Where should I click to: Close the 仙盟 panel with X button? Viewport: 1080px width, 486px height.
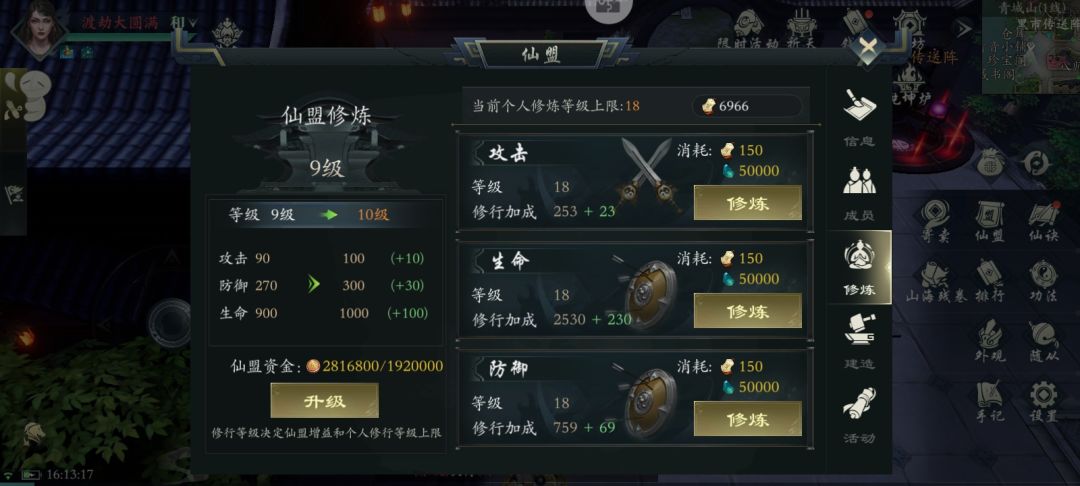pyautogui.click(x=869, y=47)
